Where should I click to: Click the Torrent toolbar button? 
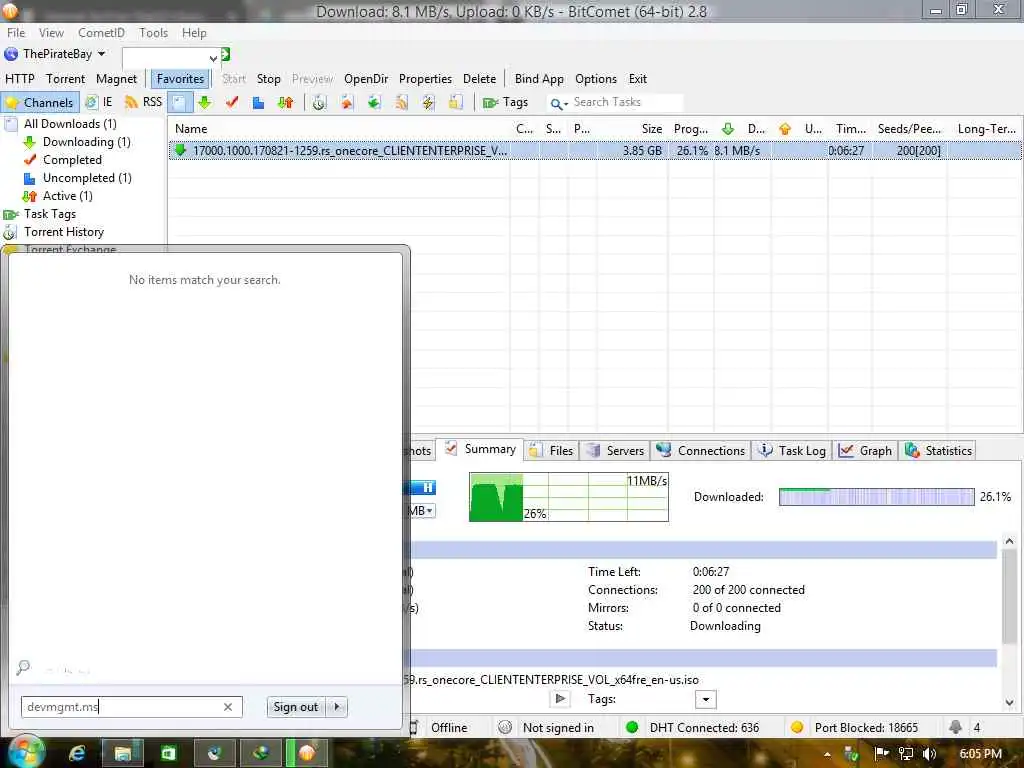[x=65, y=79]
